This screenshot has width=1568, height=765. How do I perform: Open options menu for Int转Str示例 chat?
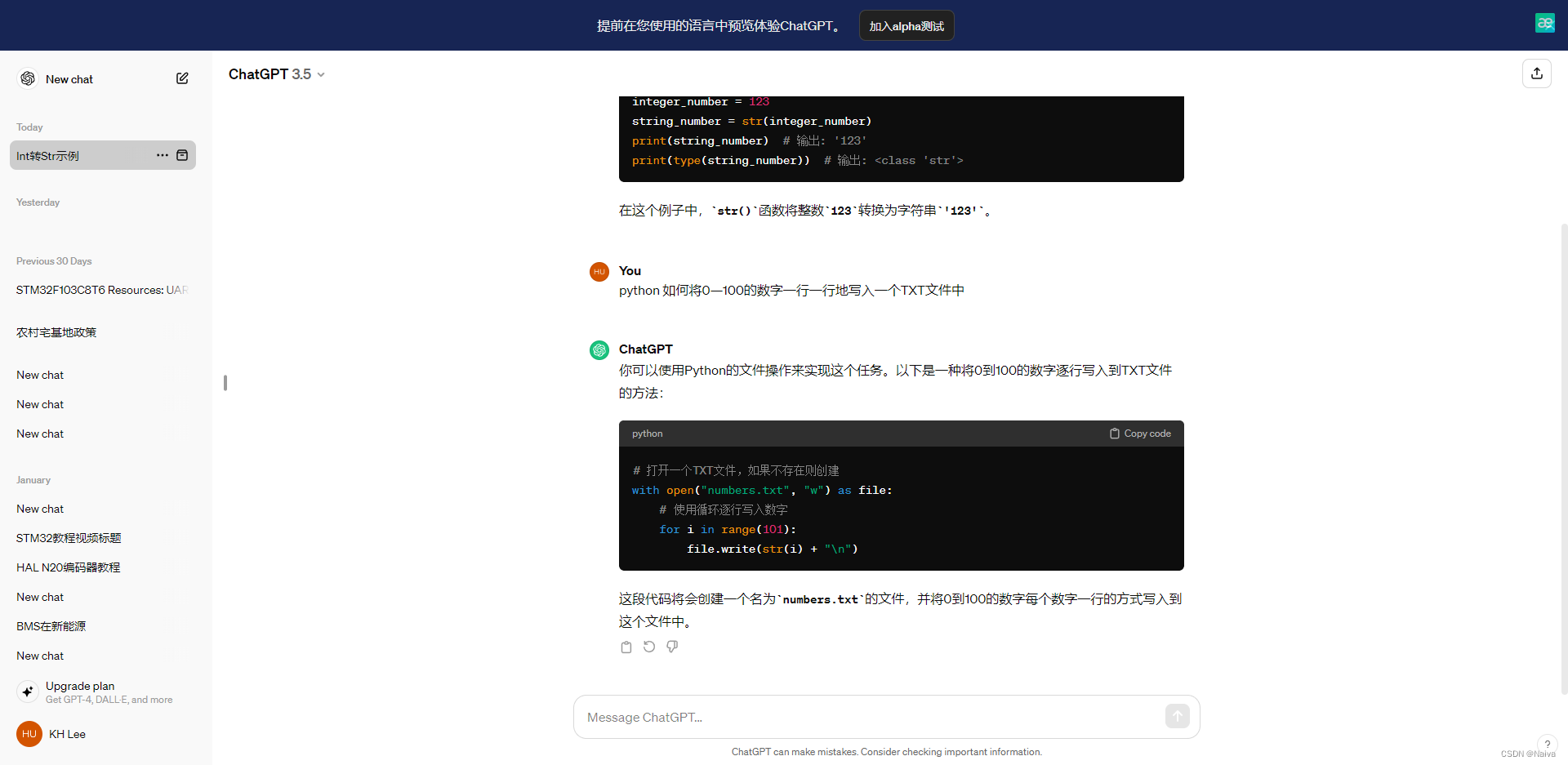(163, 155)
